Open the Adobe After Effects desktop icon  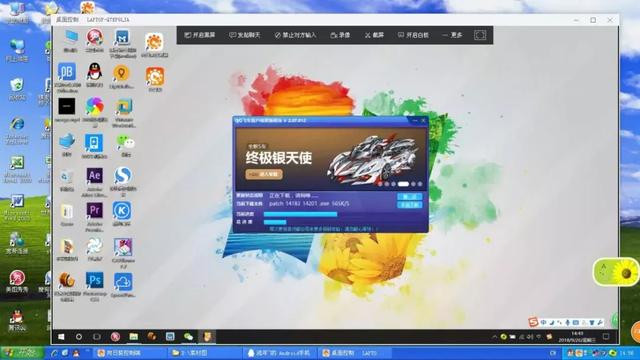94,176
